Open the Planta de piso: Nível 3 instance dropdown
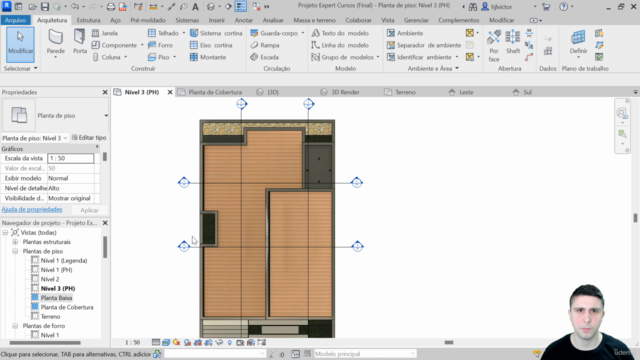This screenshot has height=360, width=640. tap(65, 138)
